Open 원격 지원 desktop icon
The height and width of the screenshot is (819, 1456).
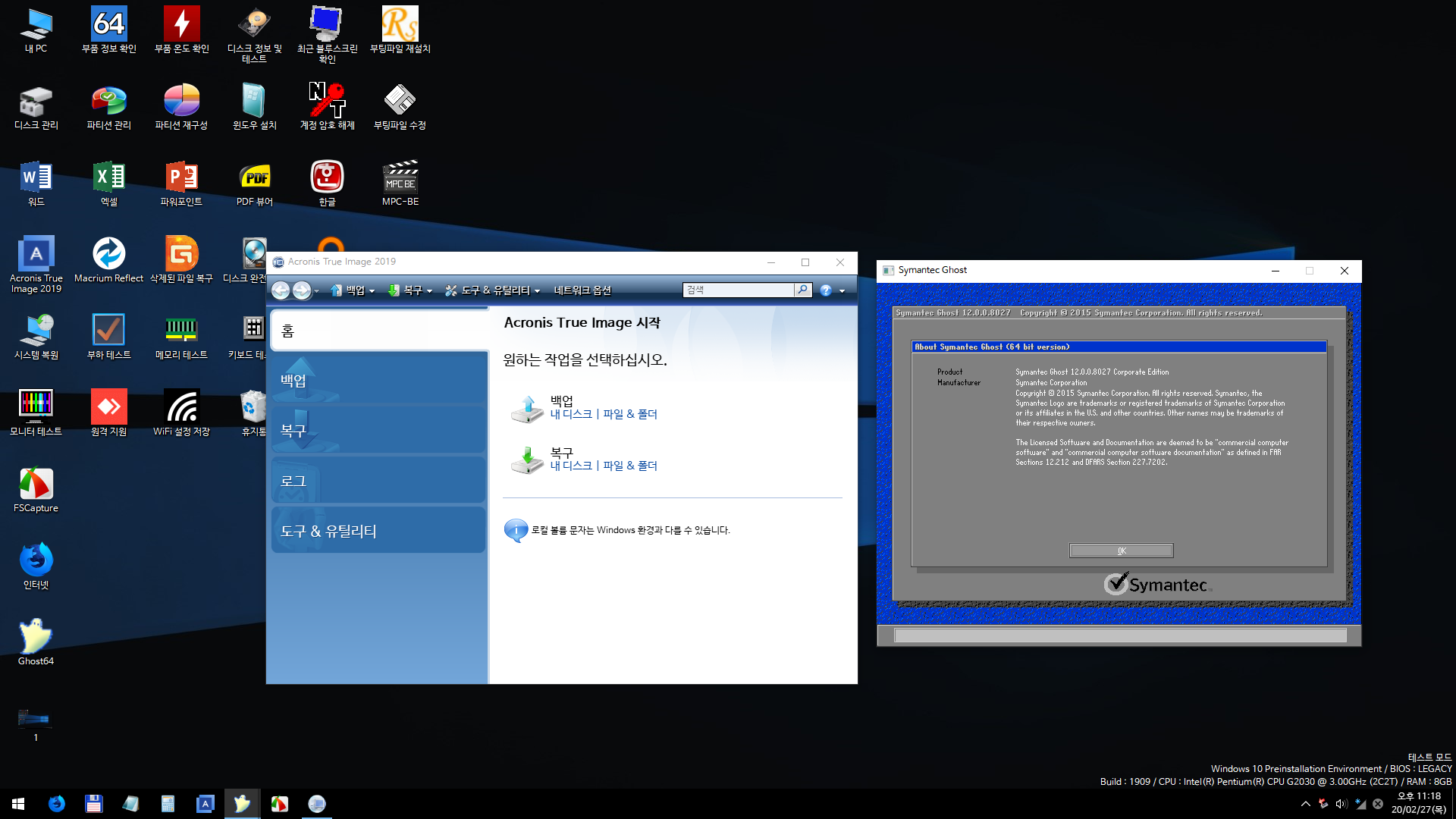click(x=109, y=413)
